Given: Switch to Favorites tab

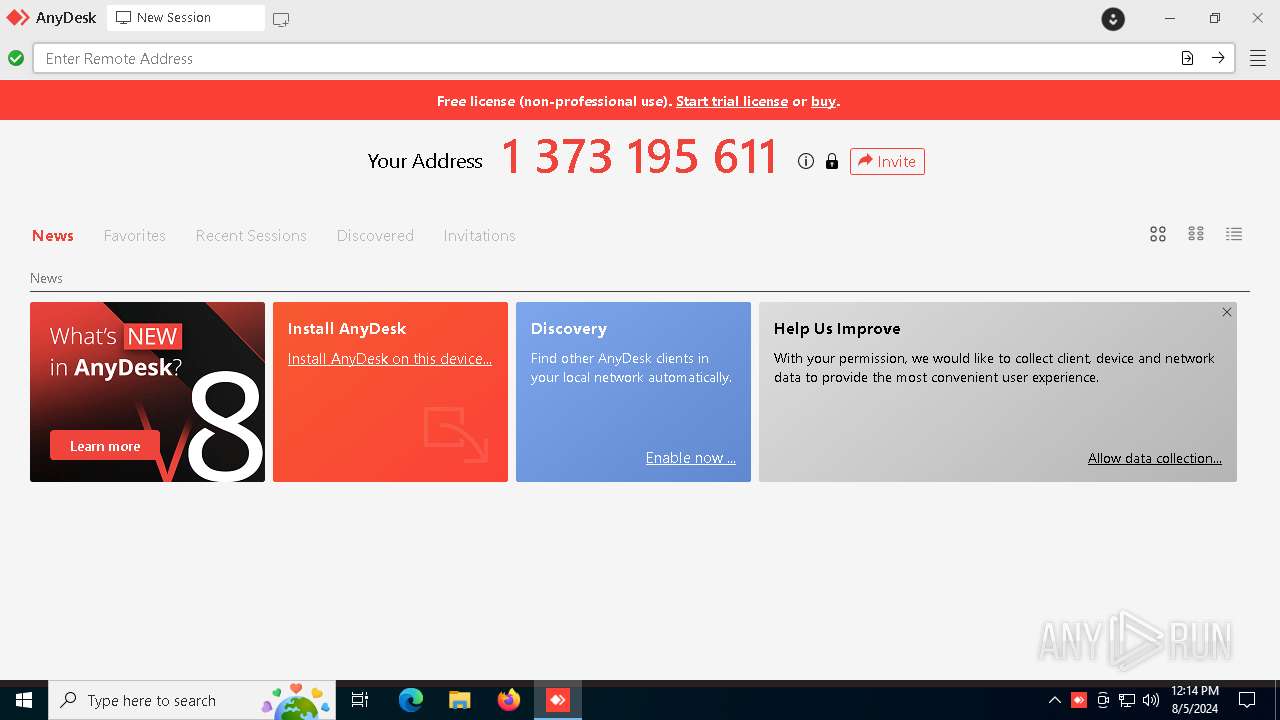Looking at the screenshot, I should tap(135, 236).
